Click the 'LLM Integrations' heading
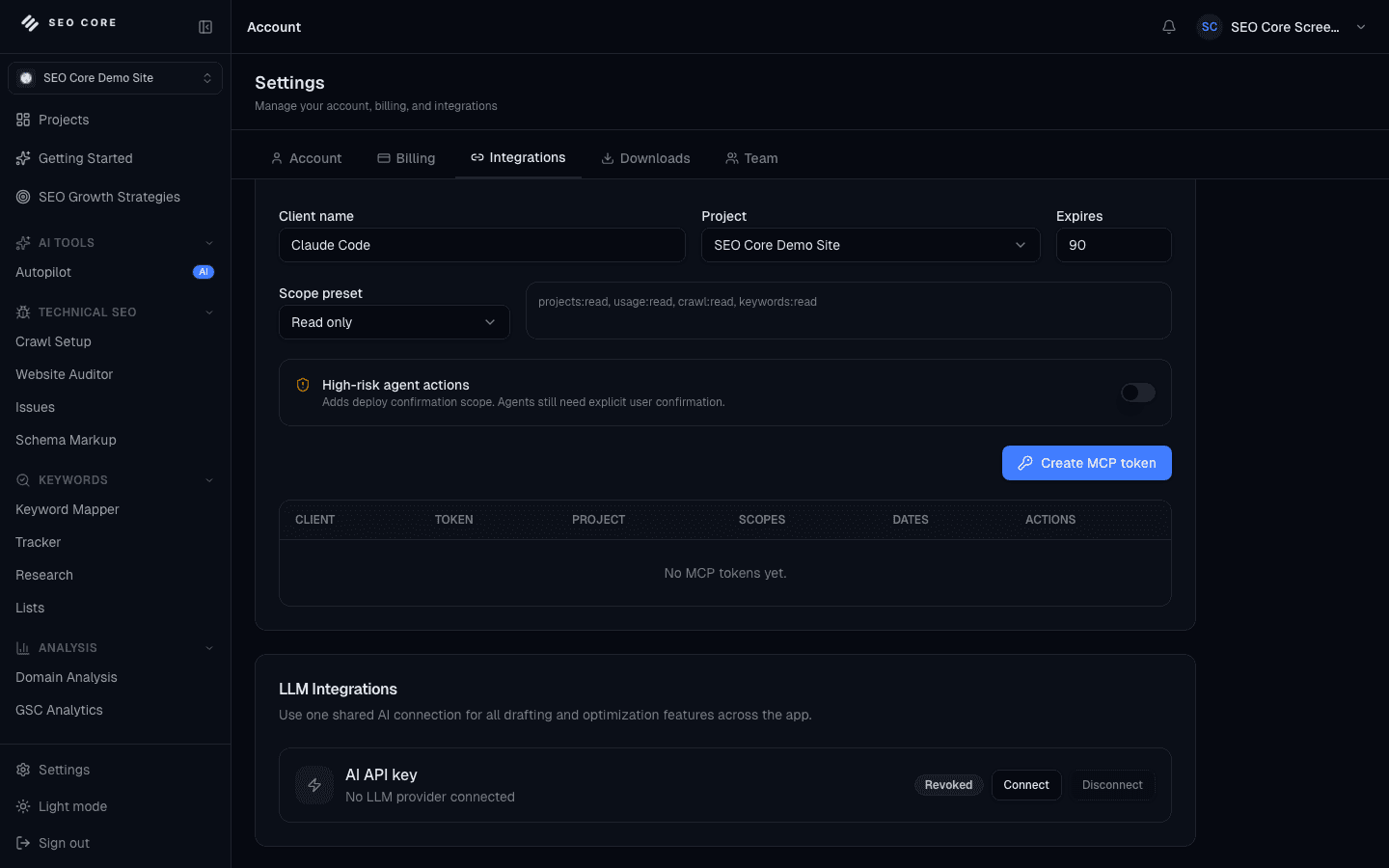The width and height of the screenshot is (1389, 868). click(338, 689)
